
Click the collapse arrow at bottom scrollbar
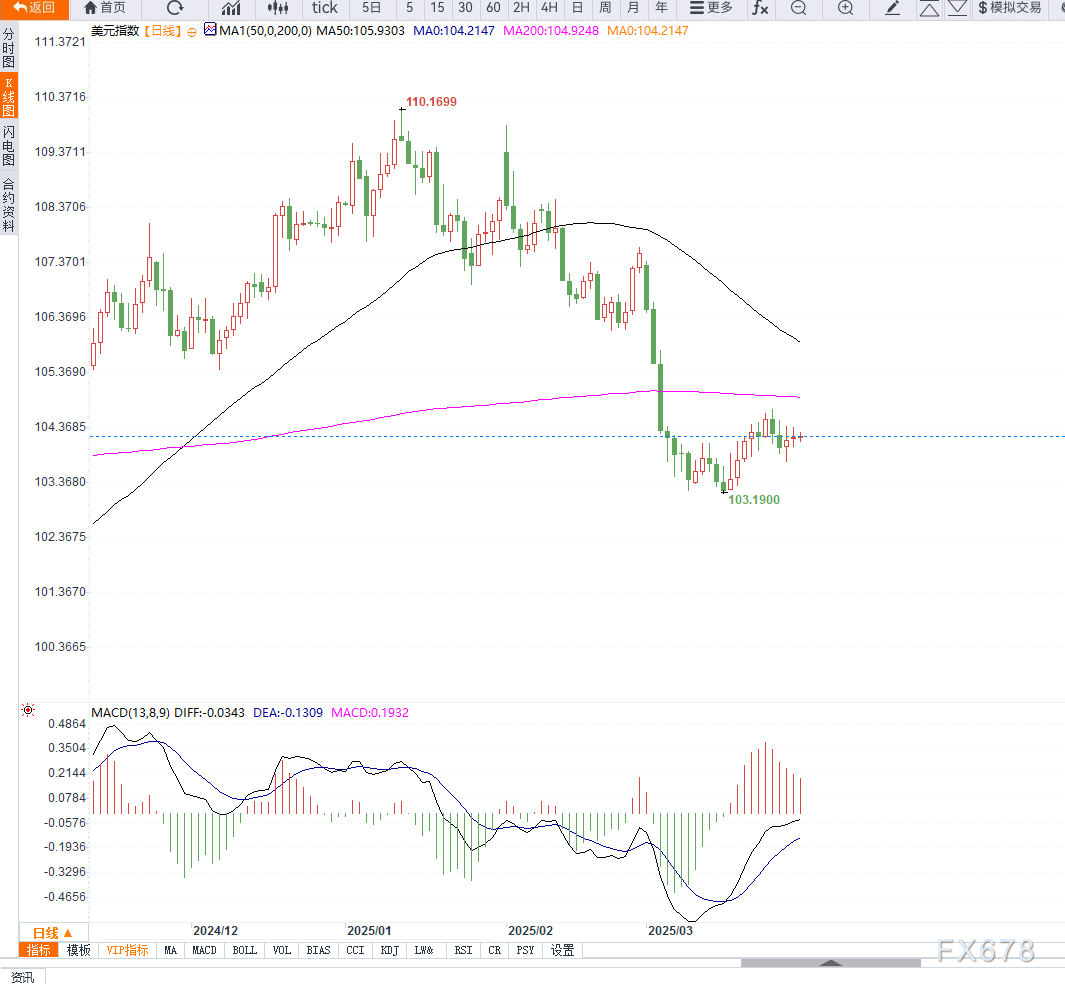pos(830,963)
